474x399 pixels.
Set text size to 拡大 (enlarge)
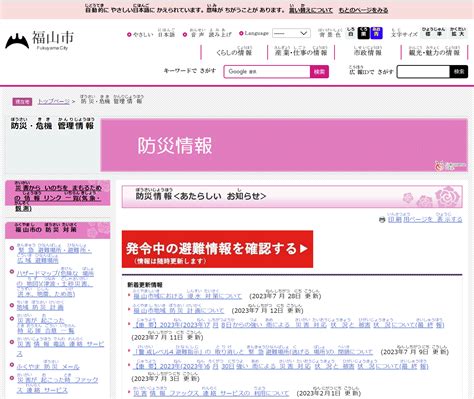point(458,33)
